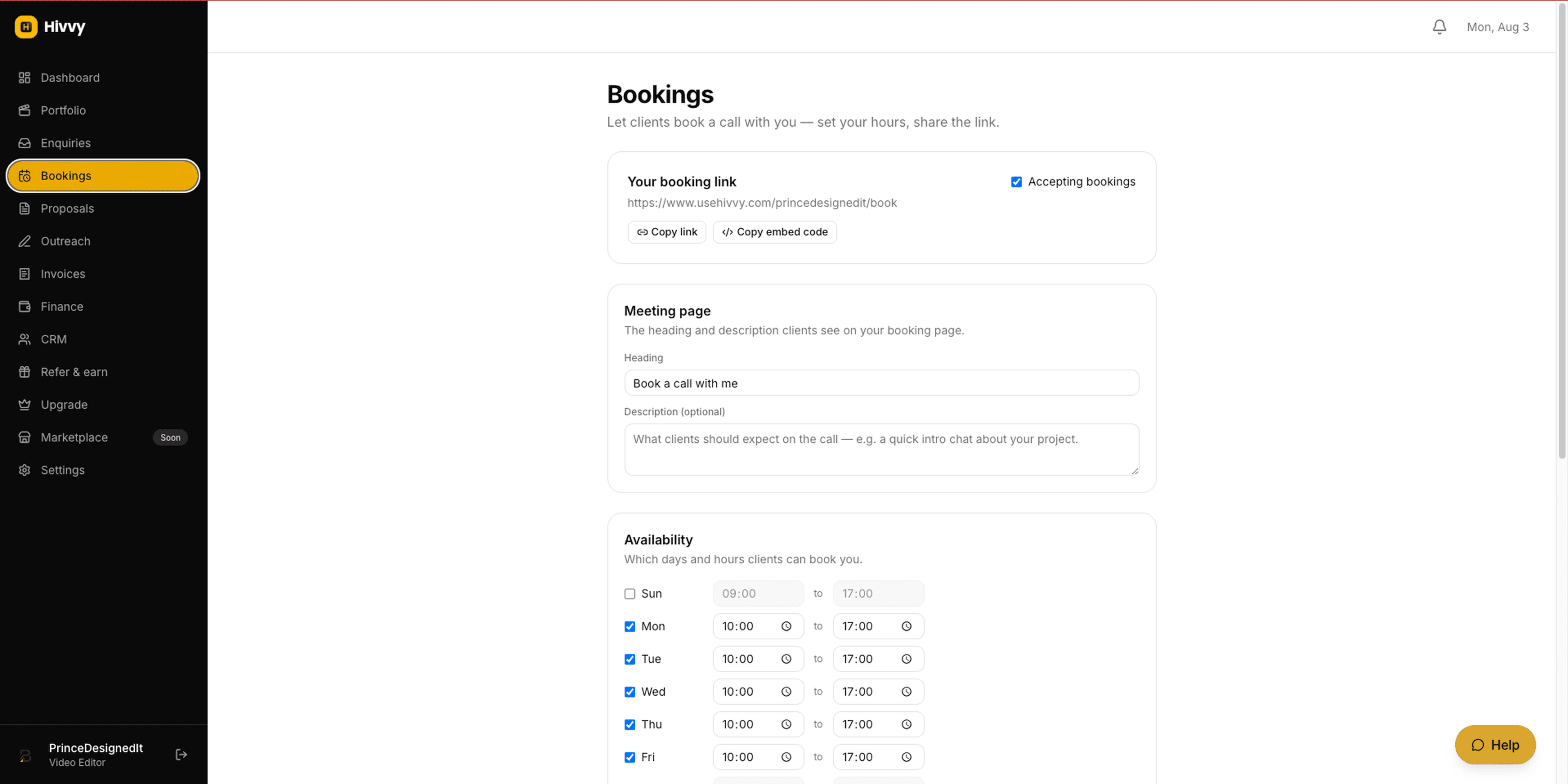
Task: Open the time picker for Tue start time
Action: coord(786,659)
